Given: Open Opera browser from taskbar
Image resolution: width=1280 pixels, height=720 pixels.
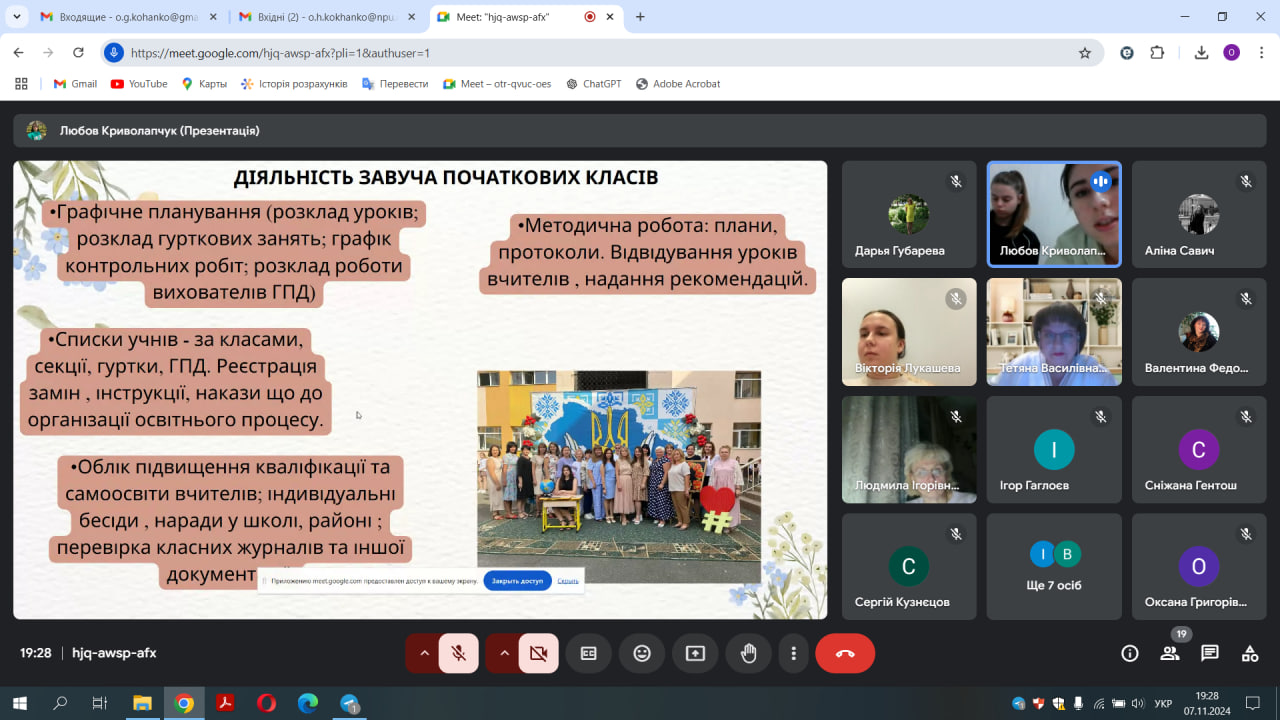Looking at the screenshot, I should pos(266,703).
